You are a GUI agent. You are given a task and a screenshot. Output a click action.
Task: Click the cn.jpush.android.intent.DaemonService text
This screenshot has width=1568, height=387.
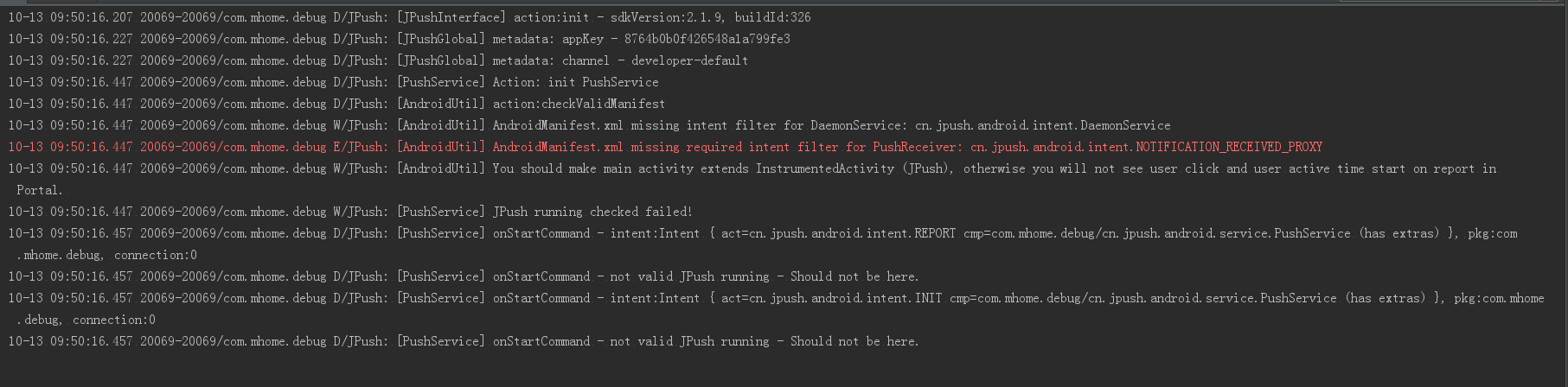[x=1042, y=125]
